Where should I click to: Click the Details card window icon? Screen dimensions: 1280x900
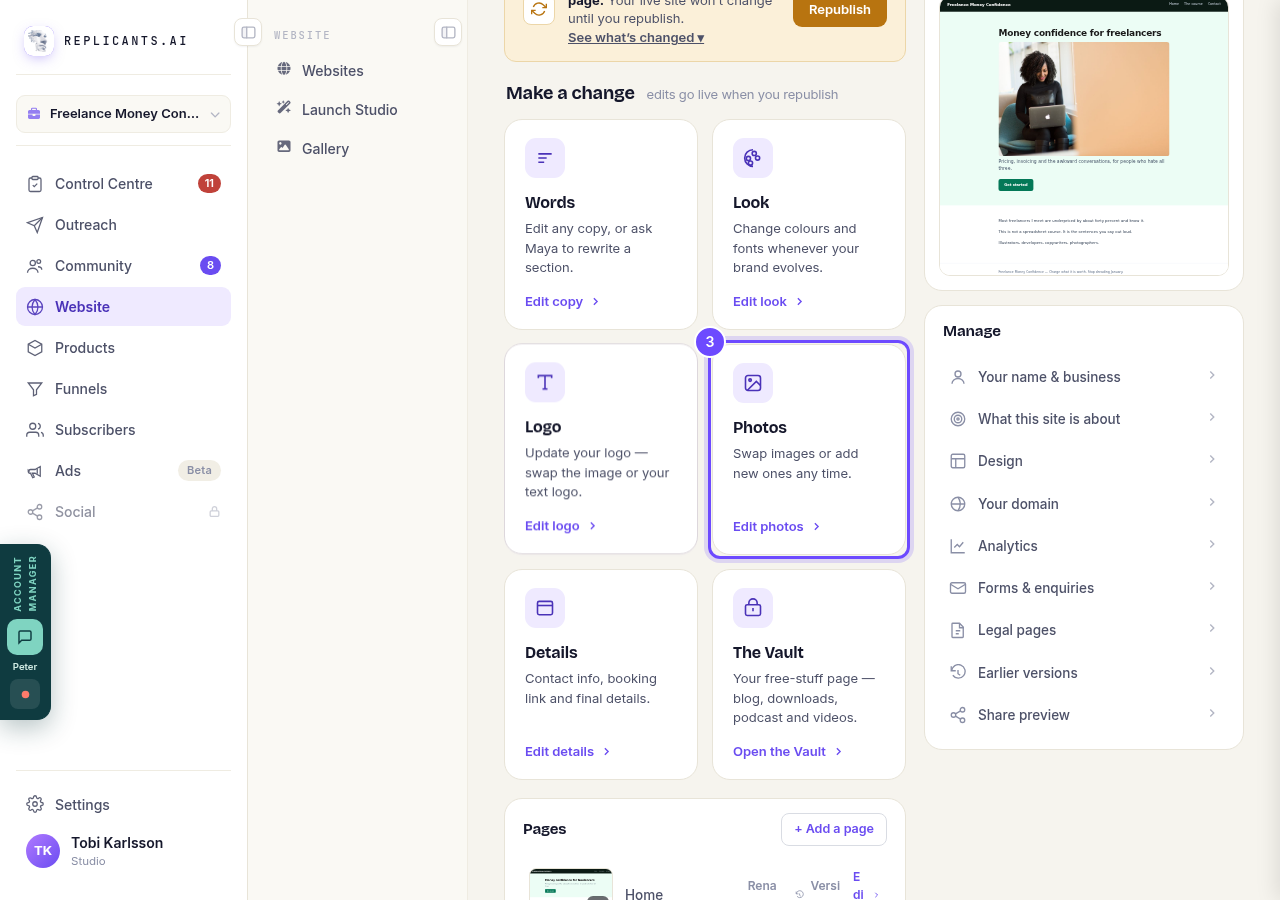click(545, 607)
